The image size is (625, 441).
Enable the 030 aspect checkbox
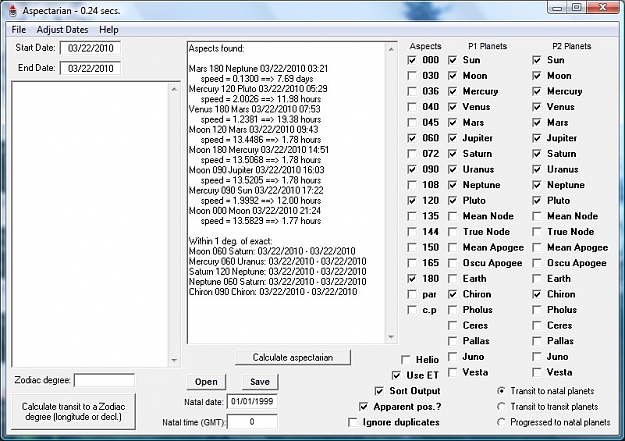point(412,76)
